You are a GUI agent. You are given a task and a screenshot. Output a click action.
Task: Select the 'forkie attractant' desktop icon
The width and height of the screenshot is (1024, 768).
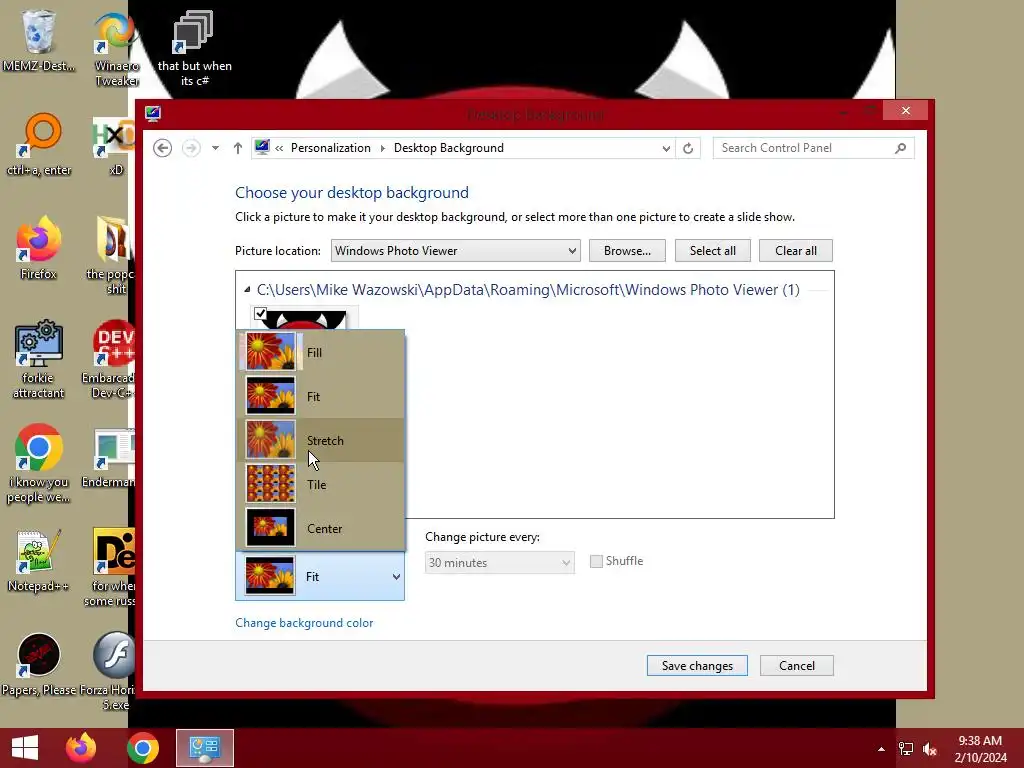click(38, 359)
